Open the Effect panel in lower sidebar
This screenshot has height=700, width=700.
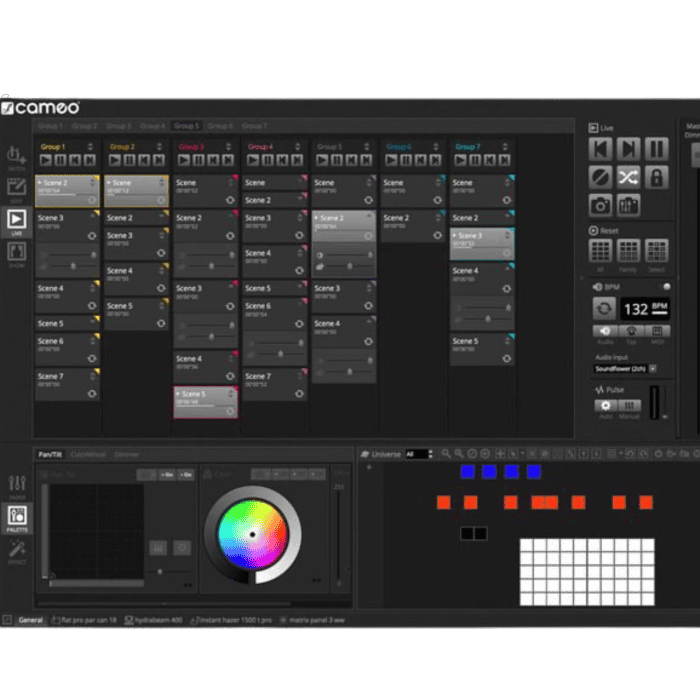[x=17, y=550]
